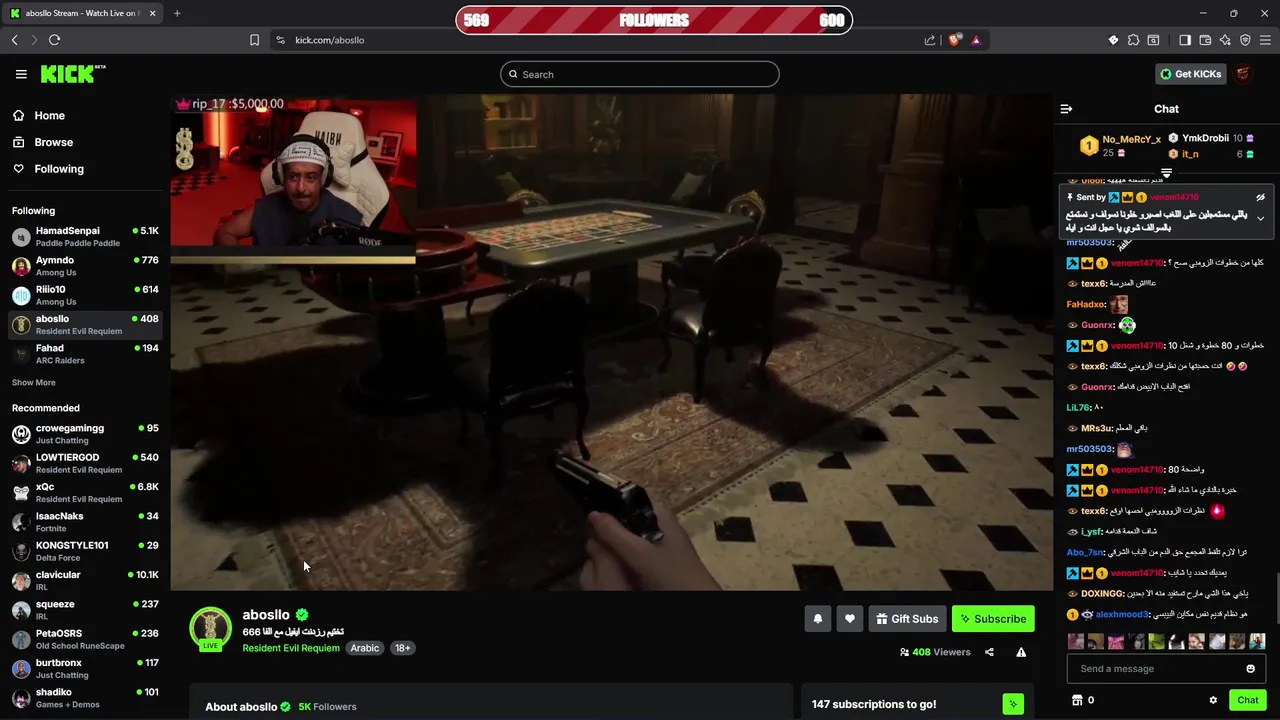Open user profile avatar menu

[x=1243, y=74]
